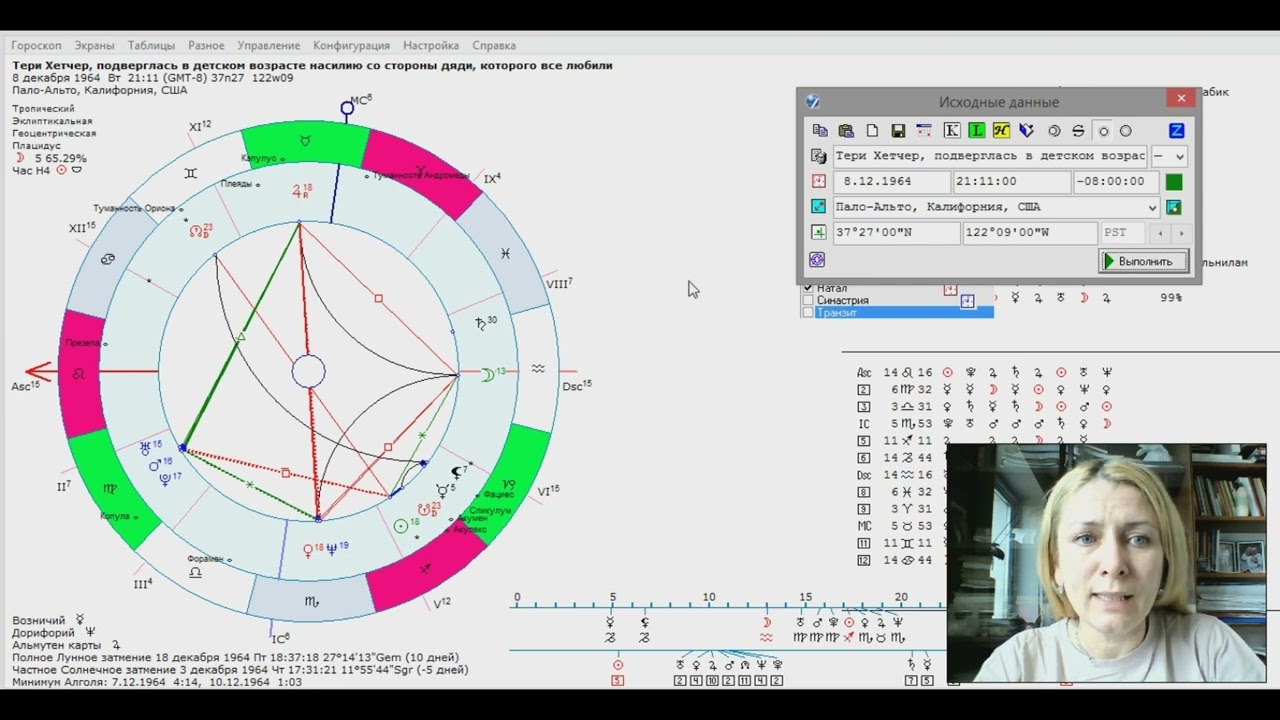1280x720 pixels.
Task: Click the PST timezone field
Action: (x=1124, y=233)
